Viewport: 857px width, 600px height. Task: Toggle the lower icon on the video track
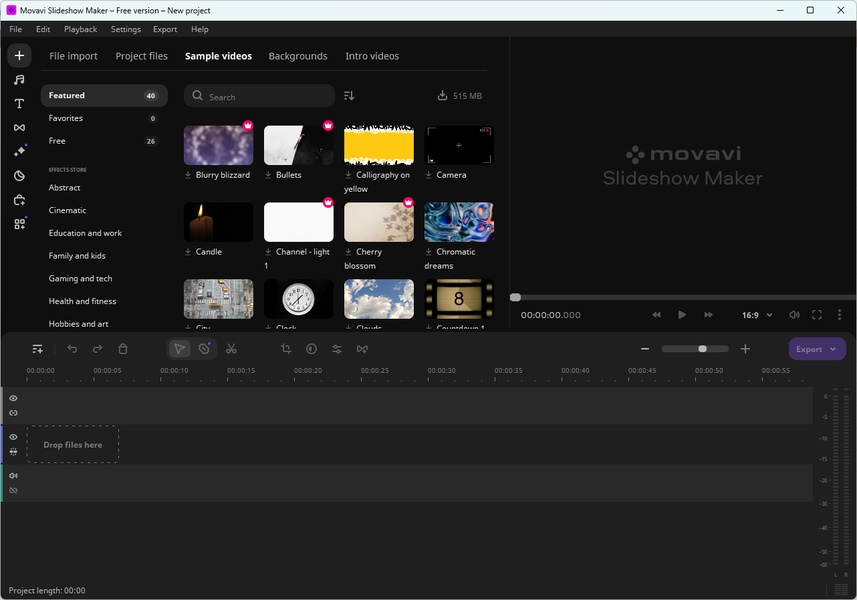coord(14,452)
